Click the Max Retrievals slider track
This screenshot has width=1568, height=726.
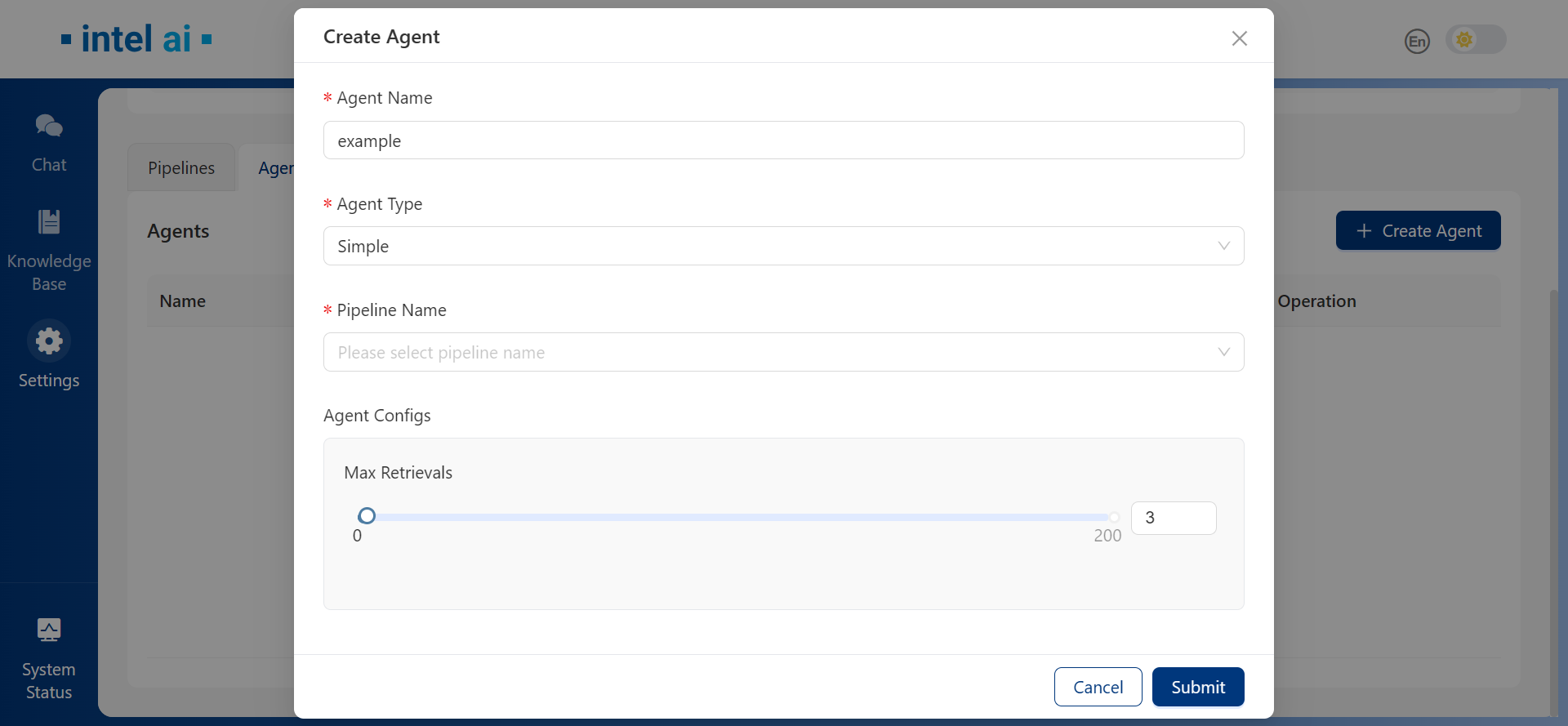coord(735,517)
